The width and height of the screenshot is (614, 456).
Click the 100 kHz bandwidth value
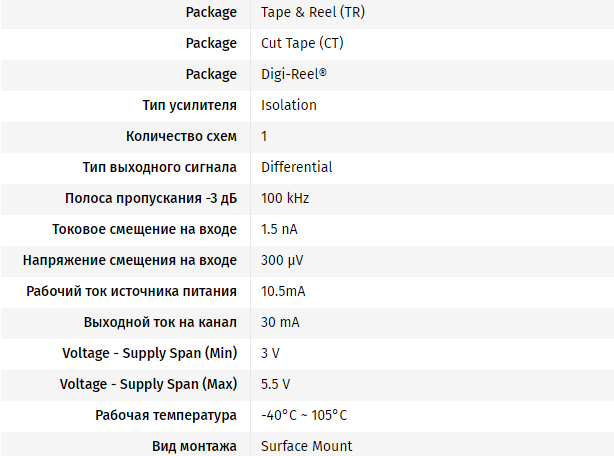click(285, 198)
